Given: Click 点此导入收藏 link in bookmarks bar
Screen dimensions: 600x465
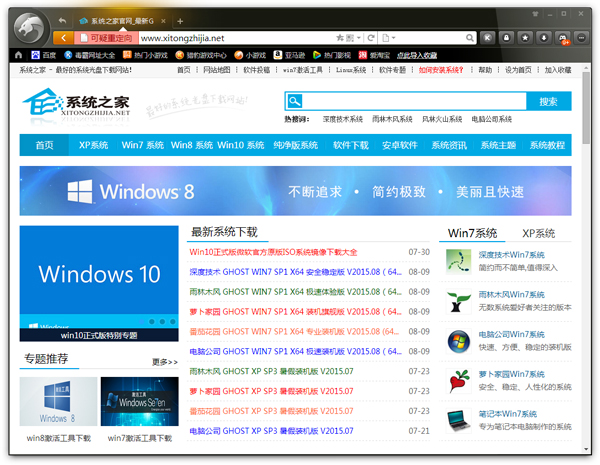Looking at the screenshot, I should [417, 55].
